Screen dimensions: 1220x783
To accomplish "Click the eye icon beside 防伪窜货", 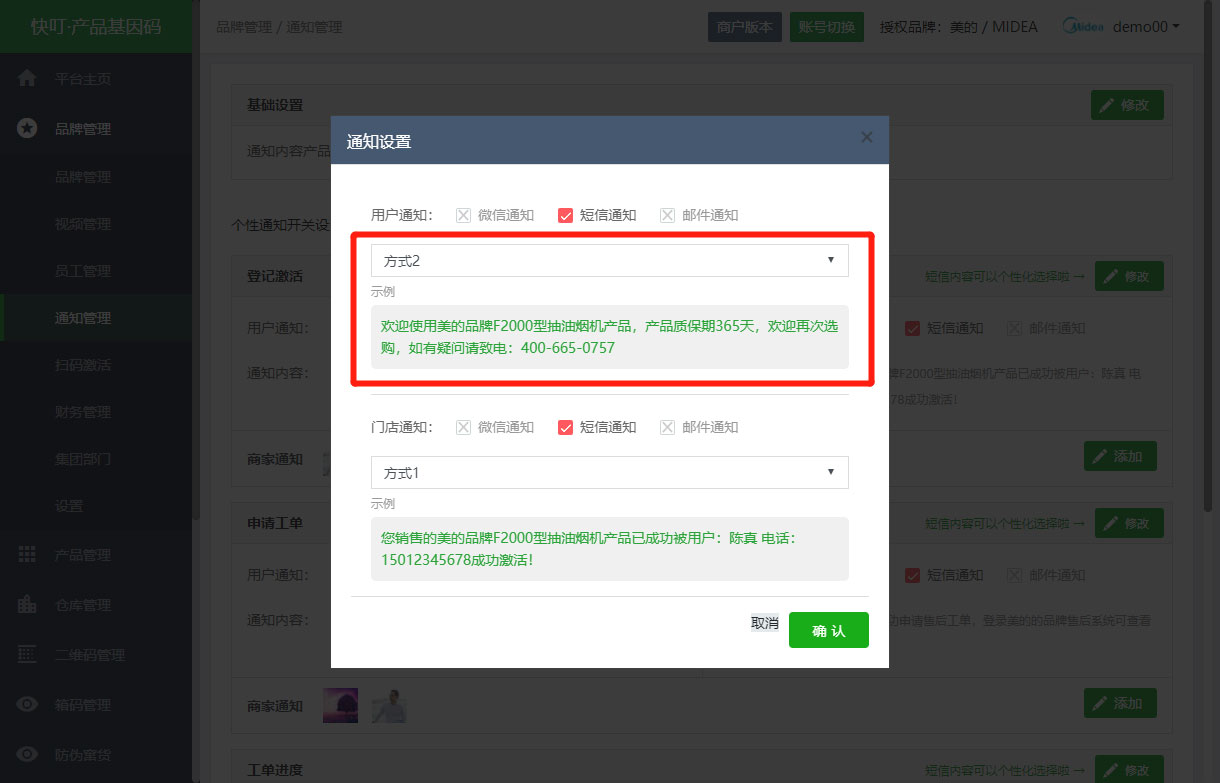I will (27, 755).
